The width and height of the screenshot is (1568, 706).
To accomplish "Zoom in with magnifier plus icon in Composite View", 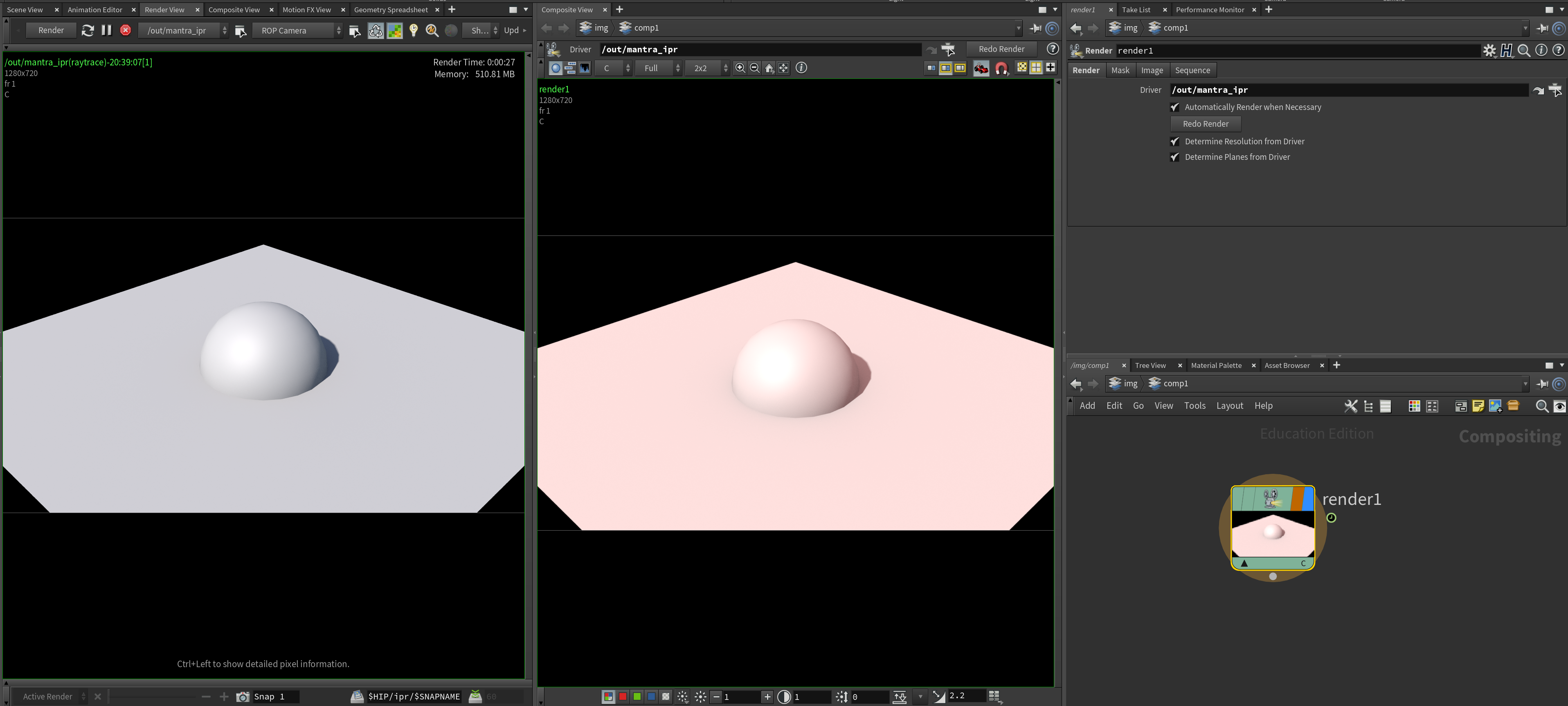I will [740, 68].
